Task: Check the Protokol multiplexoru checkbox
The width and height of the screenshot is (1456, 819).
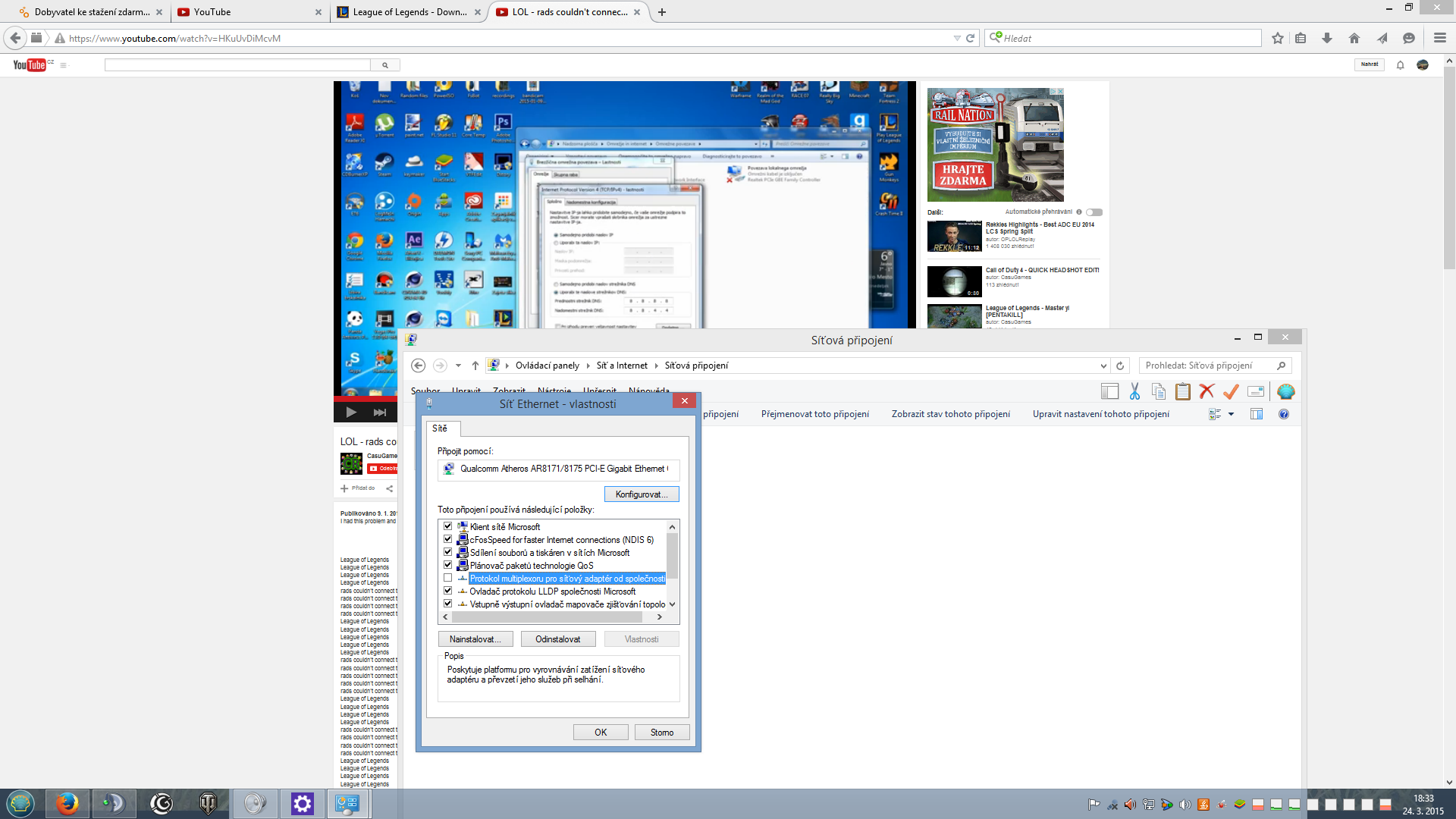Action: click(x=447, y=579)
